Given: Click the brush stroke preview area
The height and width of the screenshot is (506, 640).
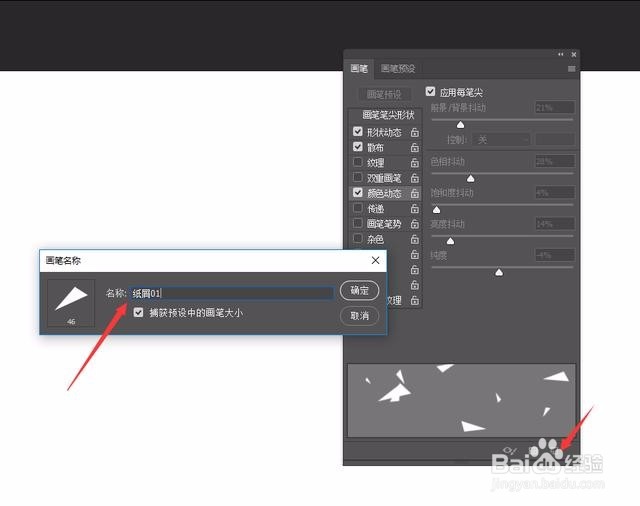Looking at the screenshot, I should (x=461, y=400).
